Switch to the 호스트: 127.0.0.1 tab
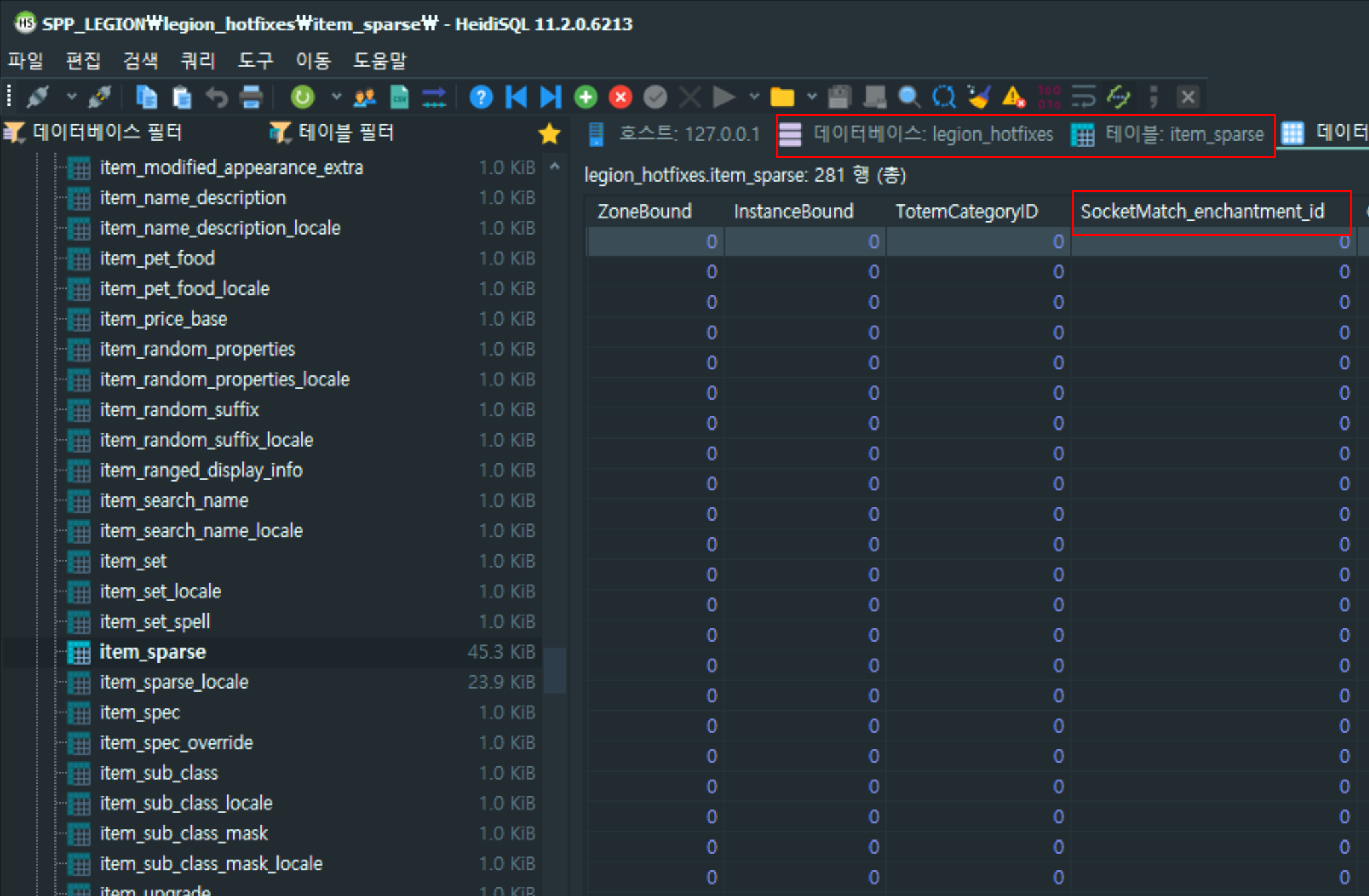Viewport: 1369px width, 896px height. pyautogui.click(x=675, y=134)
